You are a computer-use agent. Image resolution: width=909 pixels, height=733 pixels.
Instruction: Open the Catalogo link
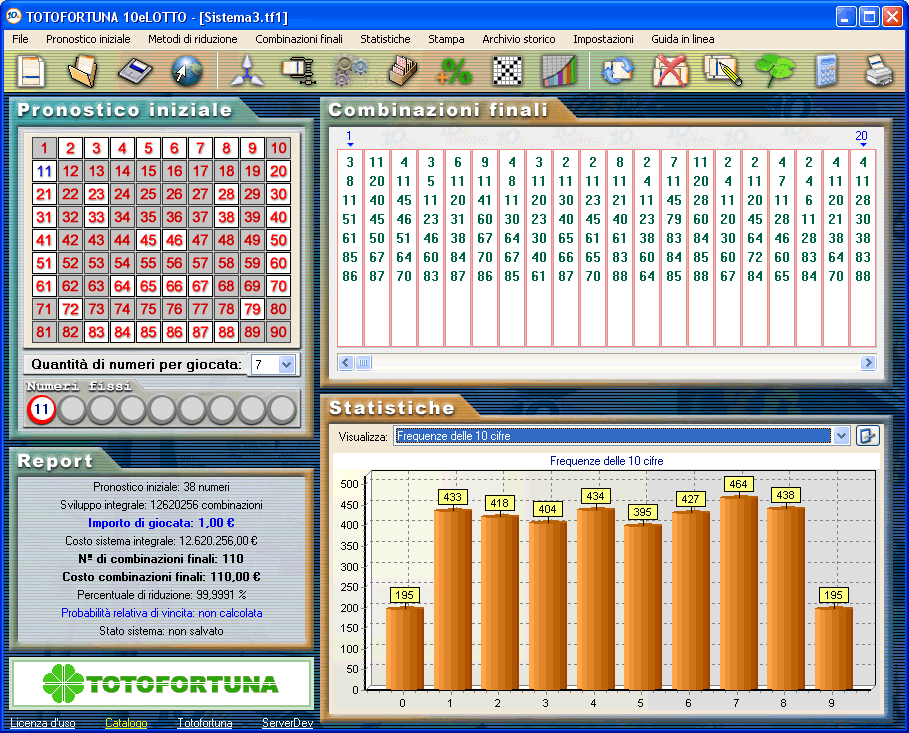126,723
